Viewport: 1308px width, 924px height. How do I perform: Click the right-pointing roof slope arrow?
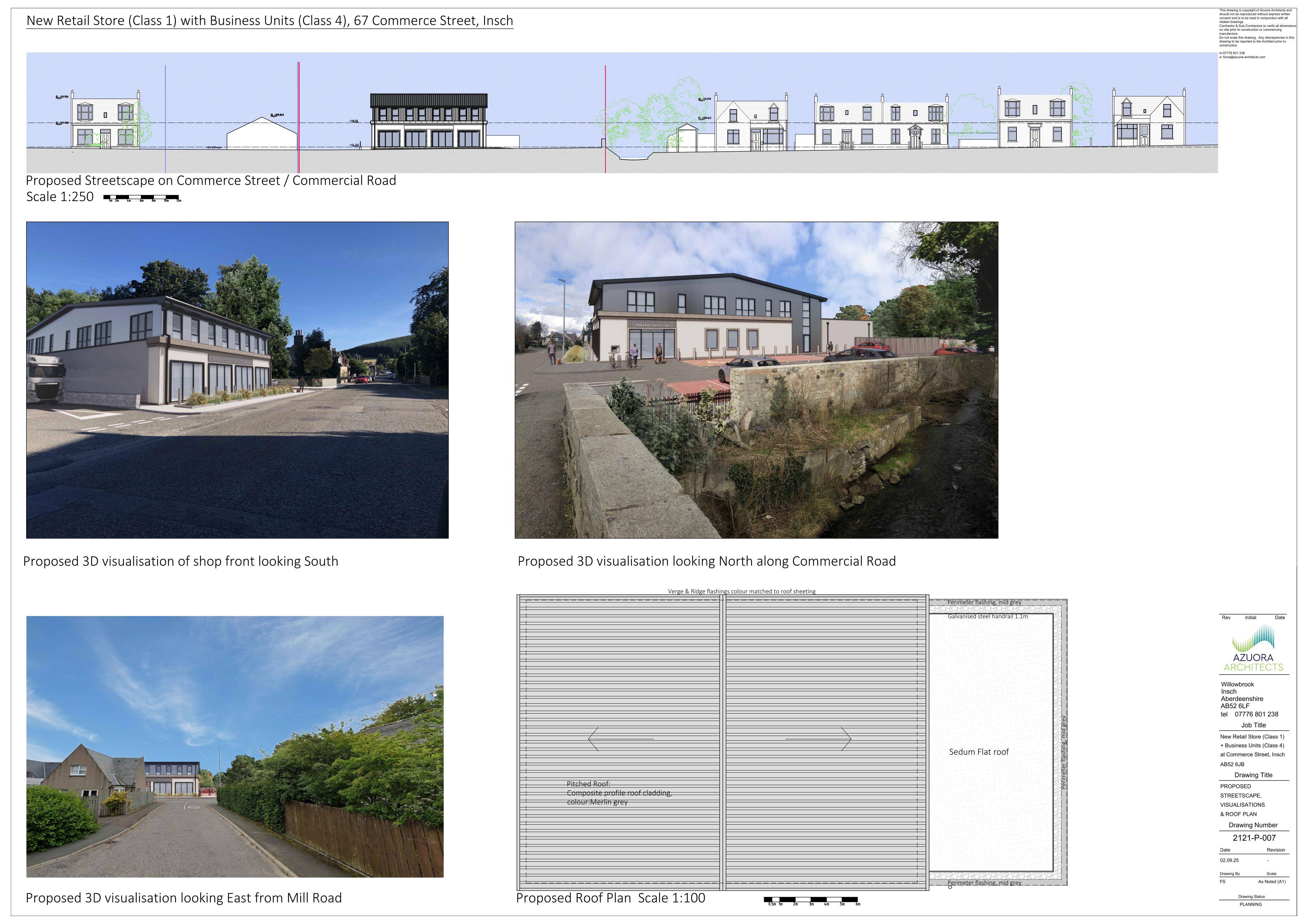pyautogui.click(x=818, y=739)
